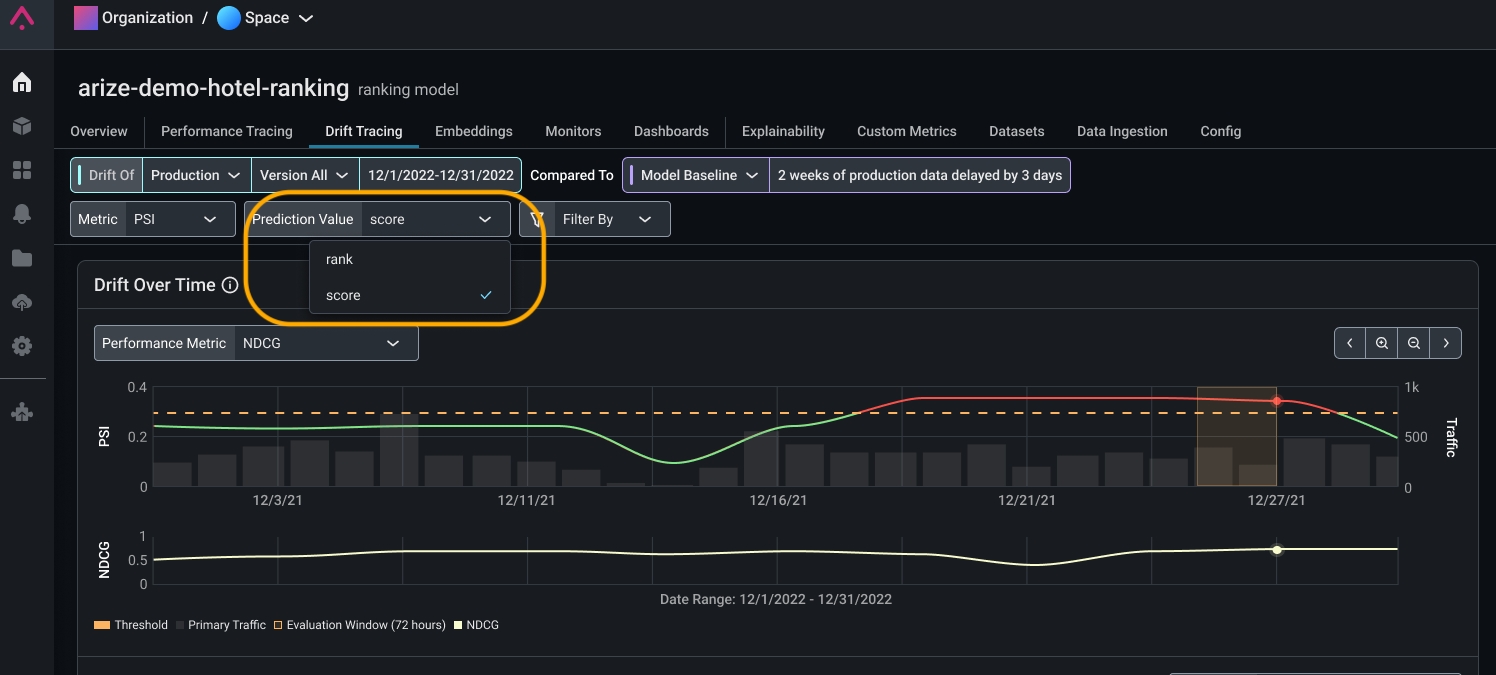The image size is (1496, 675).
Task: Click the chart zoom in magnifier
Action: (1382, 343)
